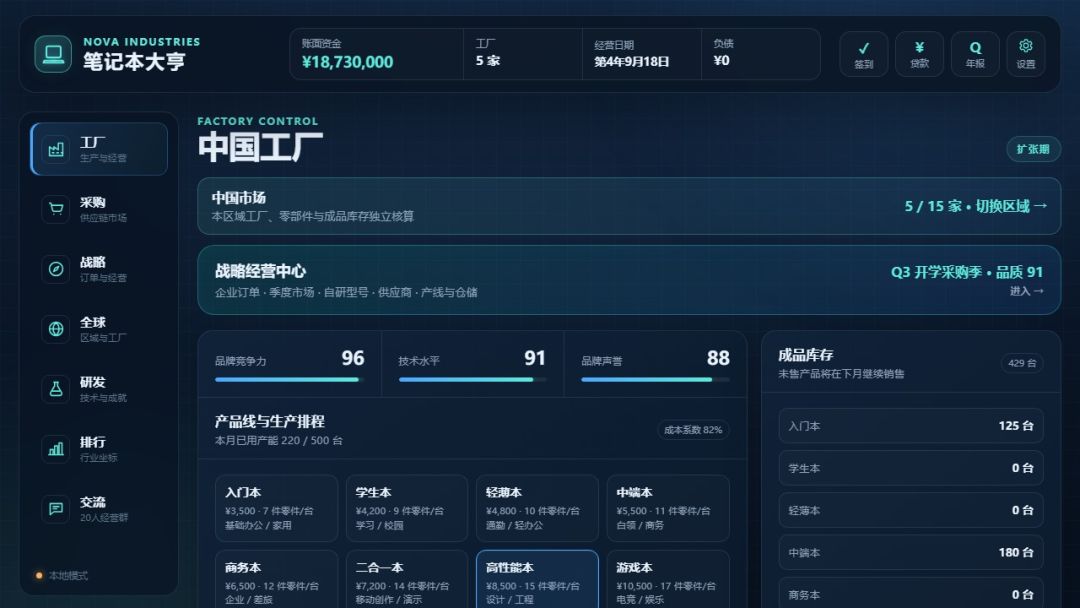The image size is (1080, 608).
Task: Click the 入门本 125 台 inventory row
Action: 911,426
